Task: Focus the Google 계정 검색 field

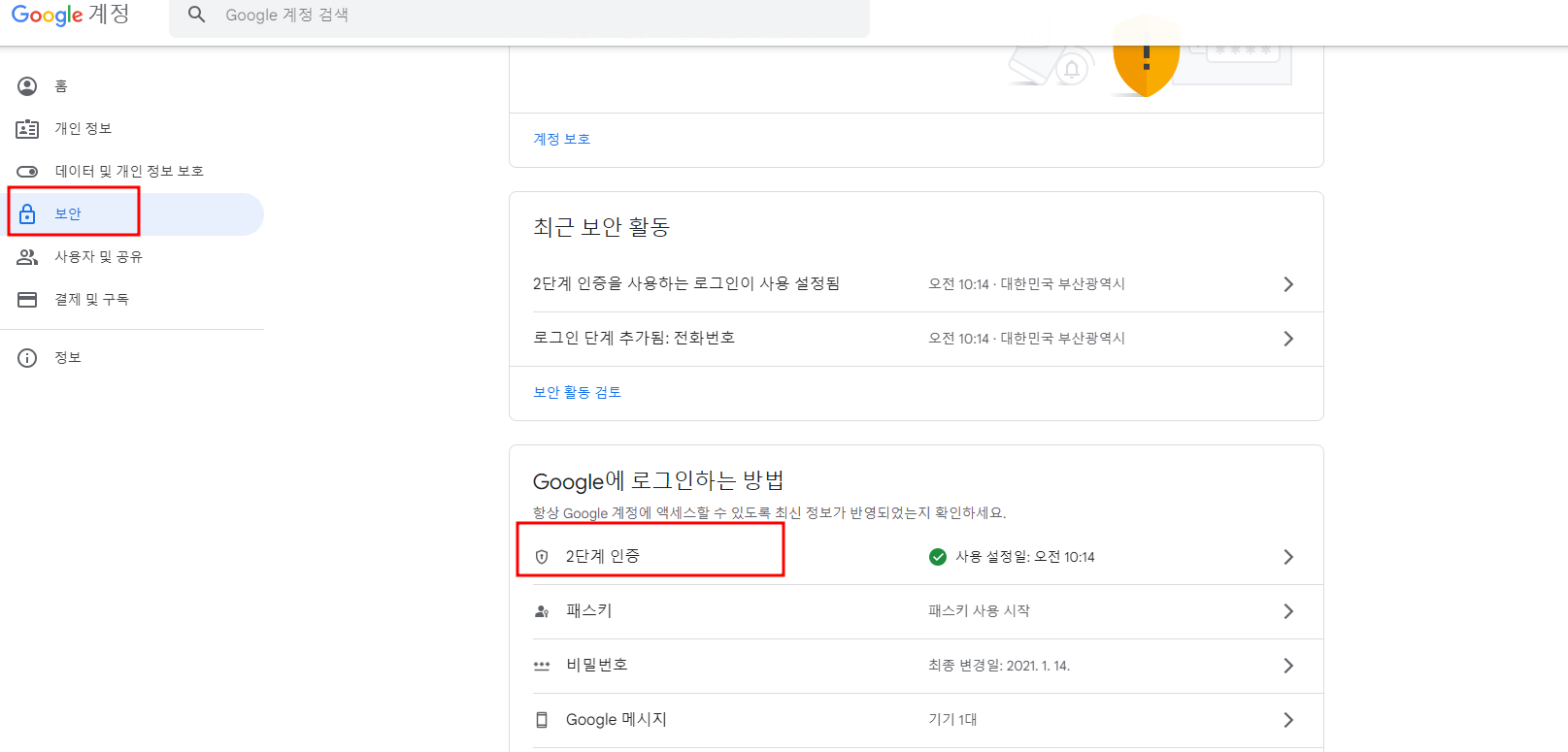Action: pos(519,16)
